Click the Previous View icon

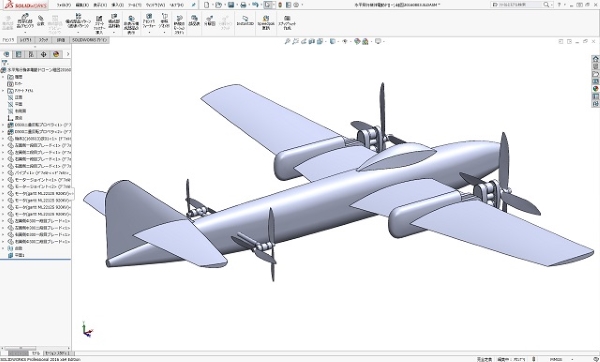303,41
